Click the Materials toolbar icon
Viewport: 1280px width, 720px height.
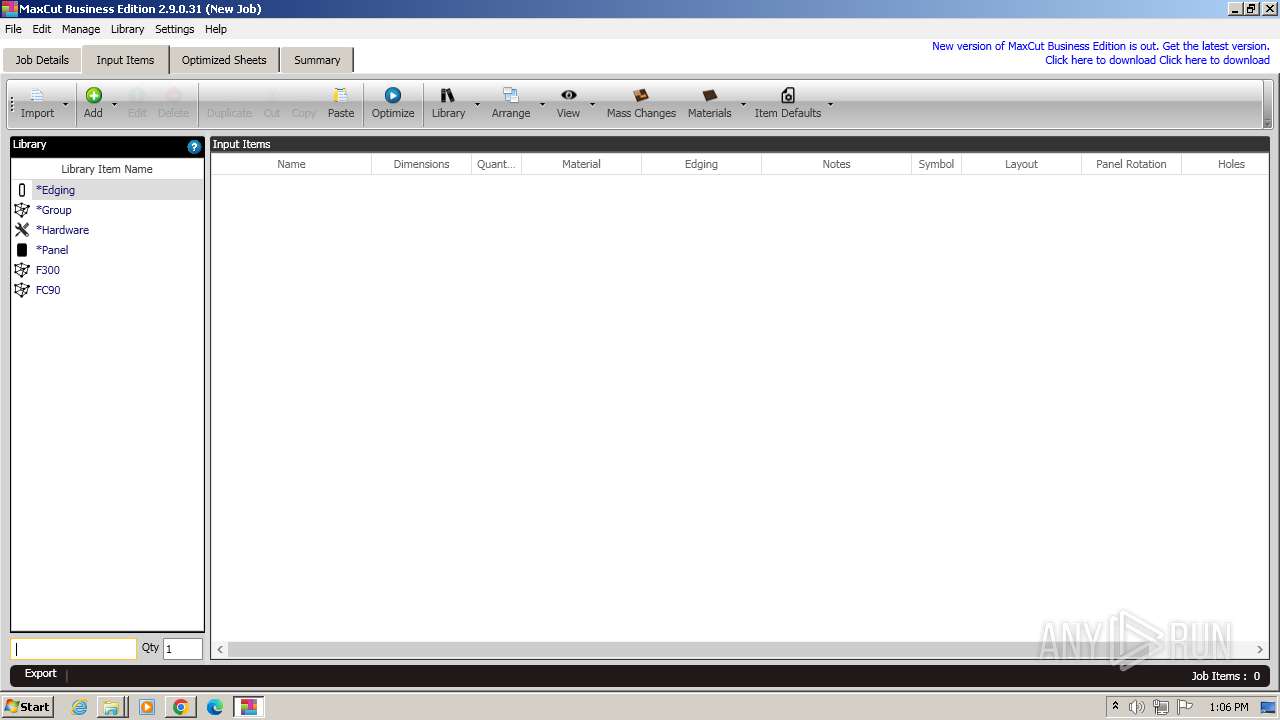(710, 95)
